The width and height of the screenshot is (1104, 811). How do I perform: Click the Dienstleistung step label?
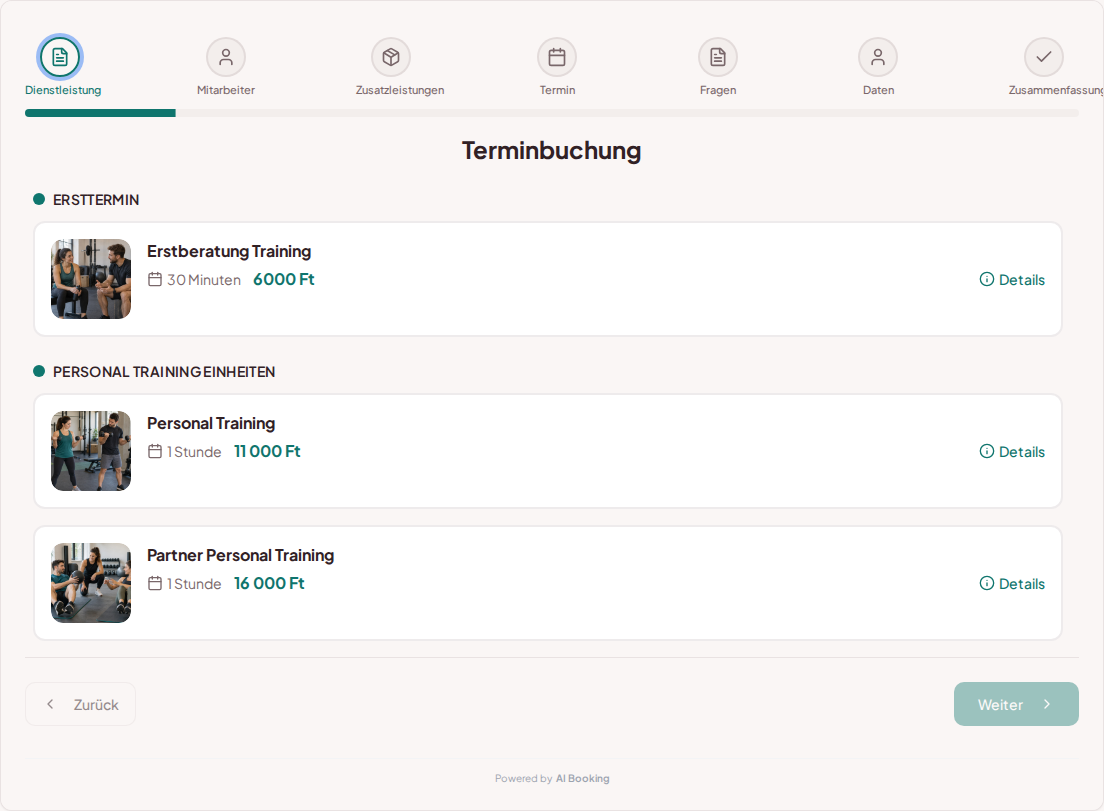[63, 90]
